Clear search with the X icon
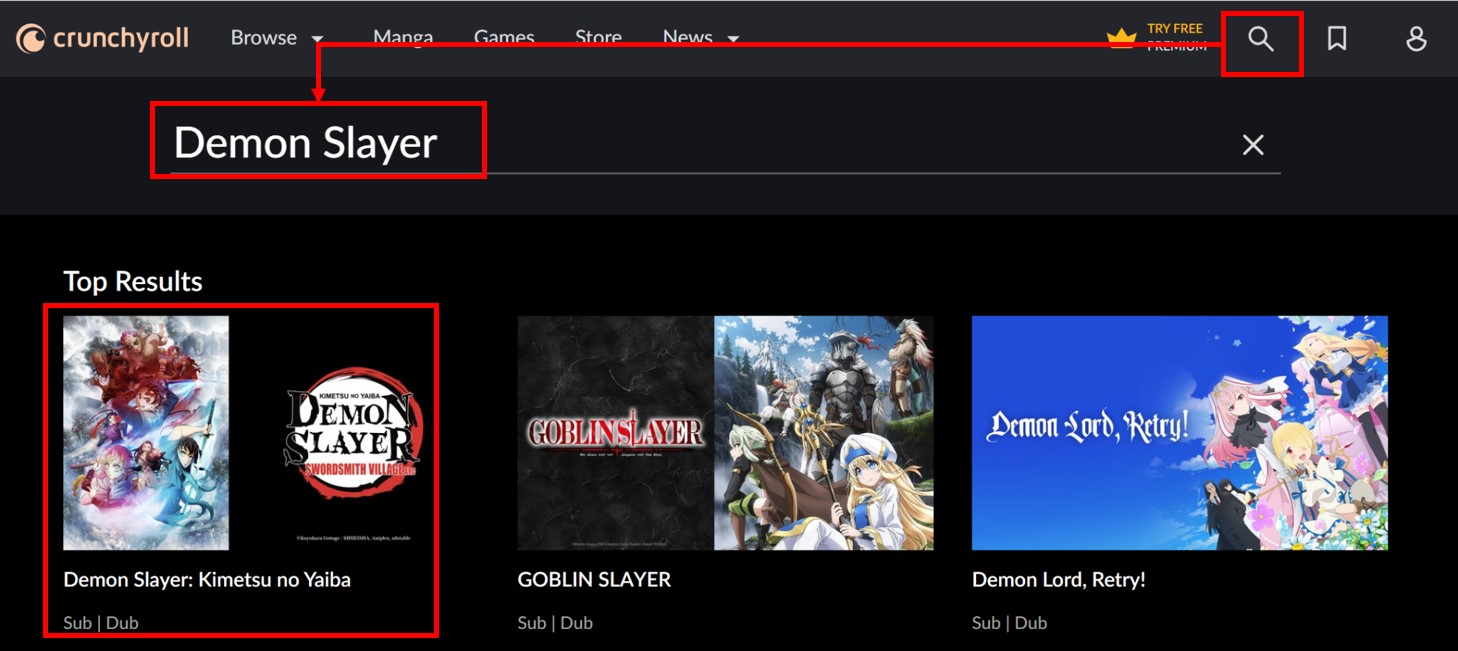 [1253, 145]
